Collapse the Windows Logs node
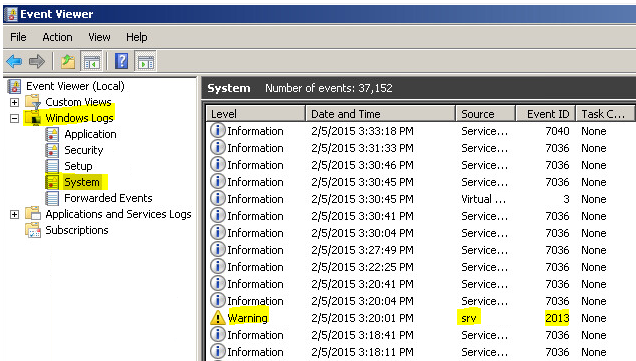The width and height of the screenshot is (636, 361). point(14,118)
